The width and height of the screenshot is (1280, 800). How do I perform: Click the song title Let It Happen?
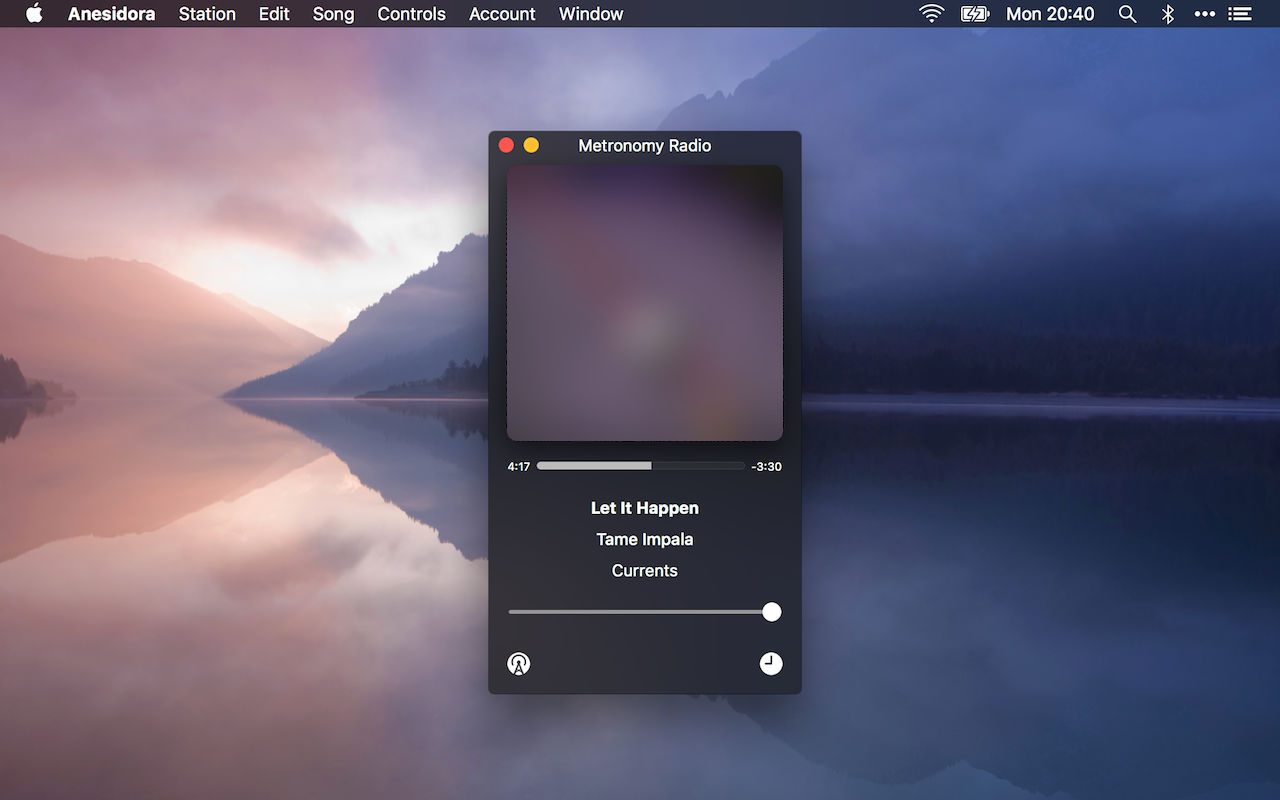(x=645, y=508)
